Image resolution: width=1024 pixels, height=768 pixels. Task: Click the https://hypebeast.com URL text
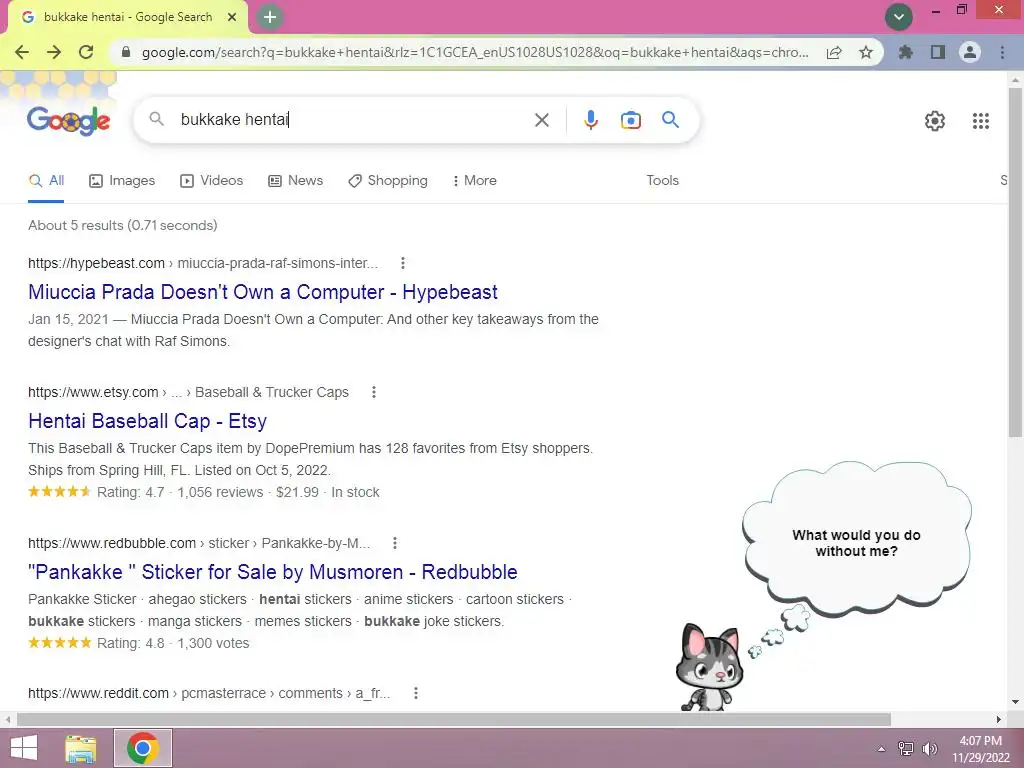96,263
